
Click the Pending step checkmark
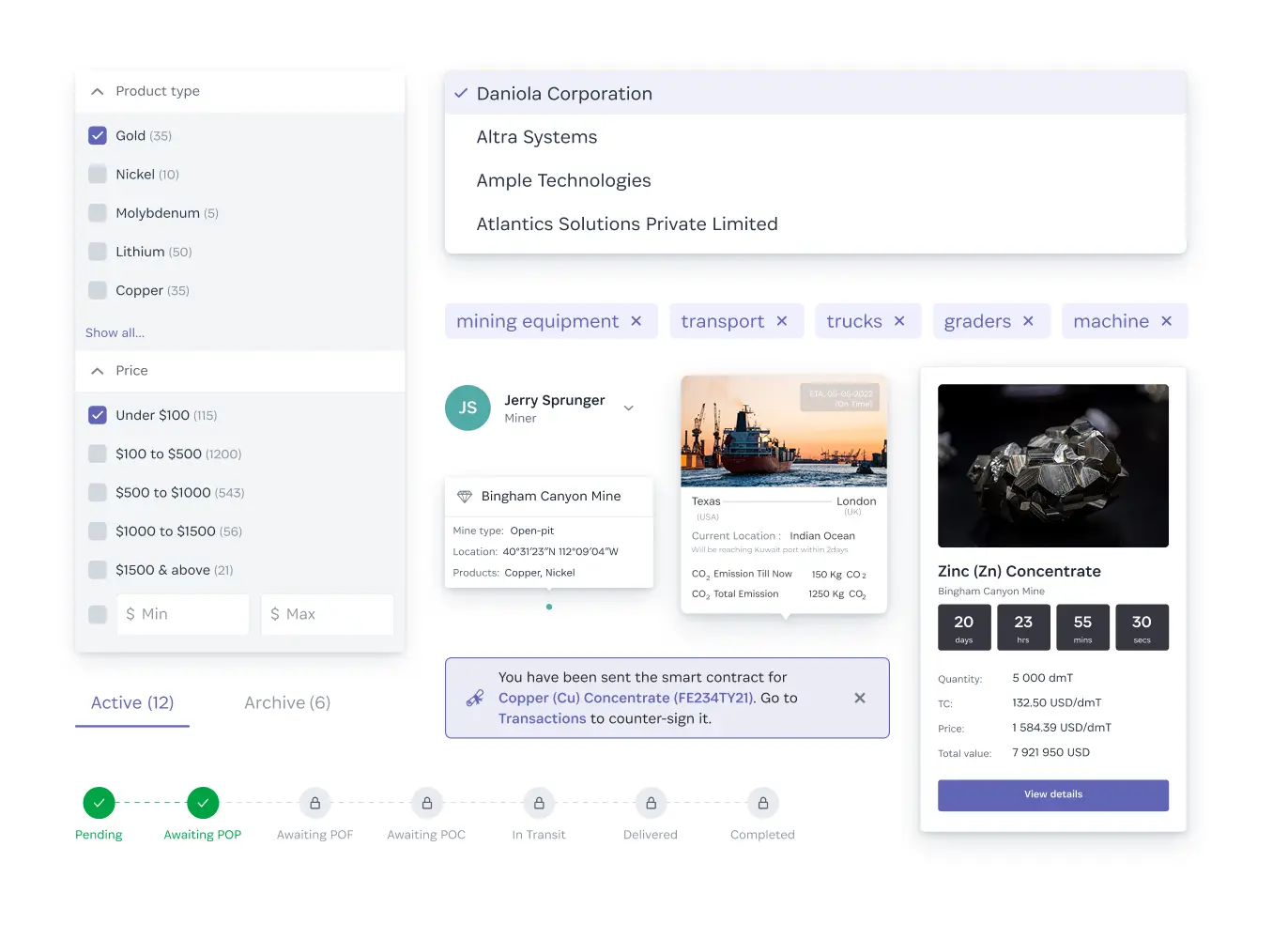(99, 803)
